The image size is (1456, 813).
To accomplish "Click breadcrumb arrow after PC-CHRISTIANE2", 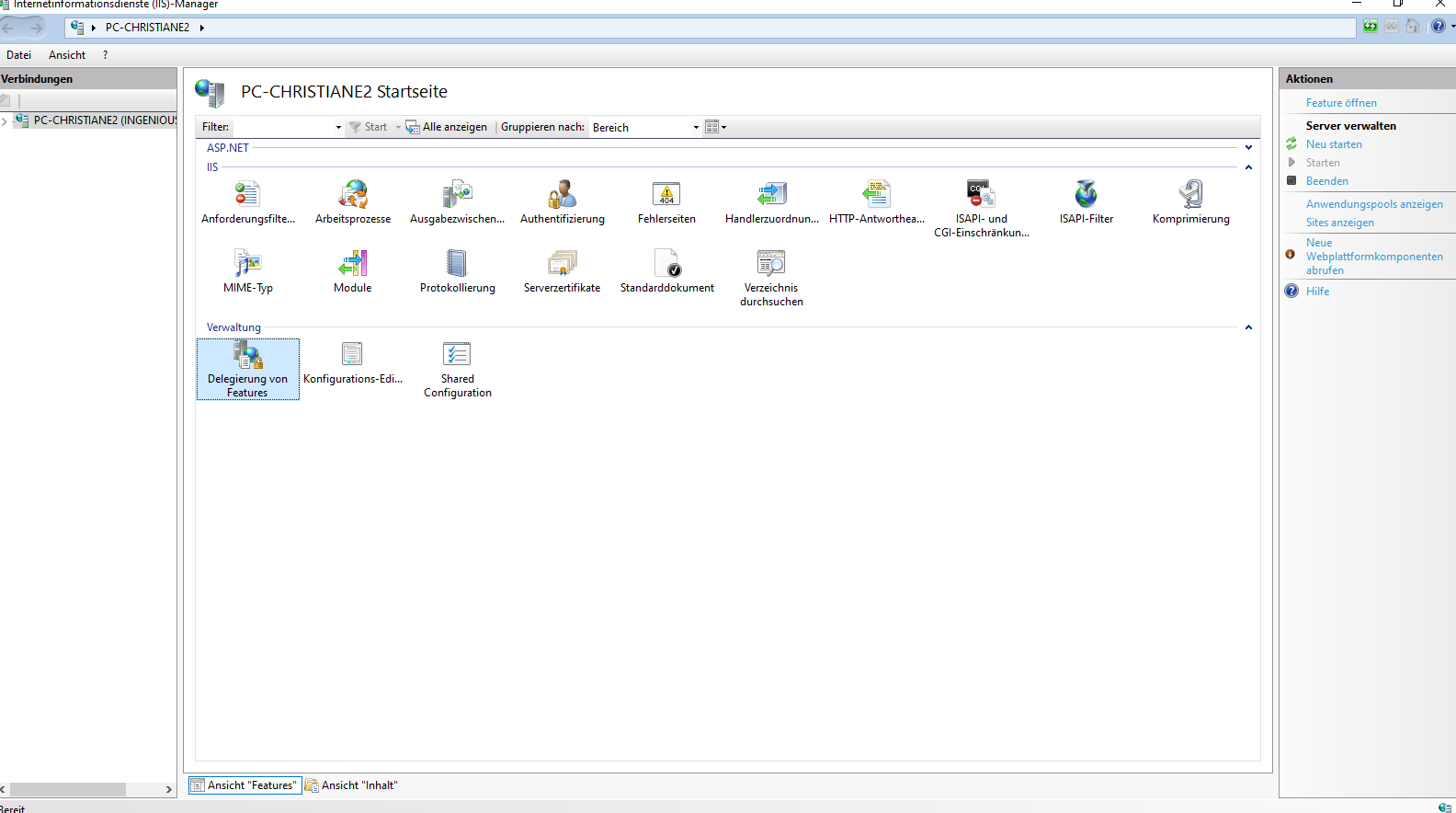I will (201, 28).
